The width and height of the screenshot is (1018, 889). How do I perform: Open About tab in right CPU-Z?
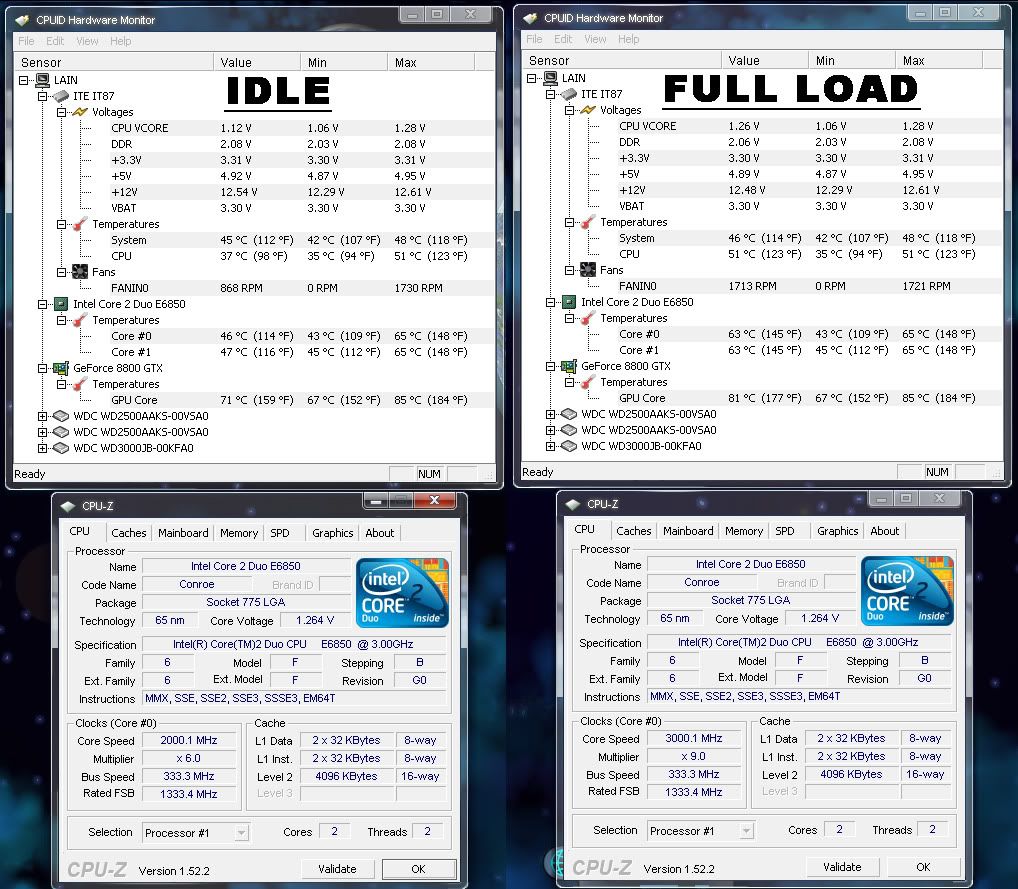(x=884, y=531)
